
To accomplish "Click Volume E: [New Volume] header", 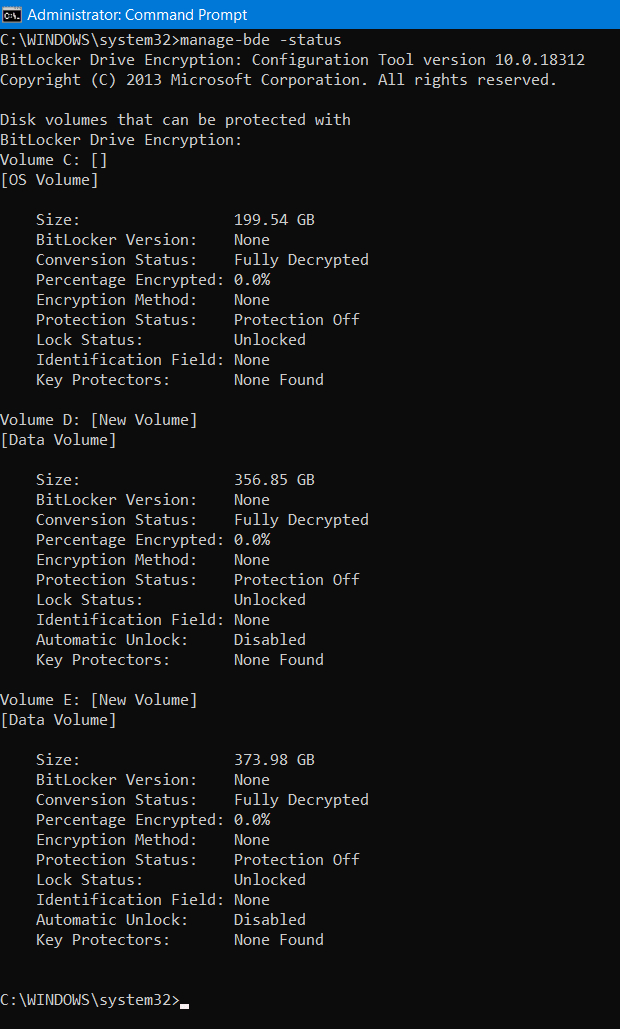I will (x=98, y=700).
